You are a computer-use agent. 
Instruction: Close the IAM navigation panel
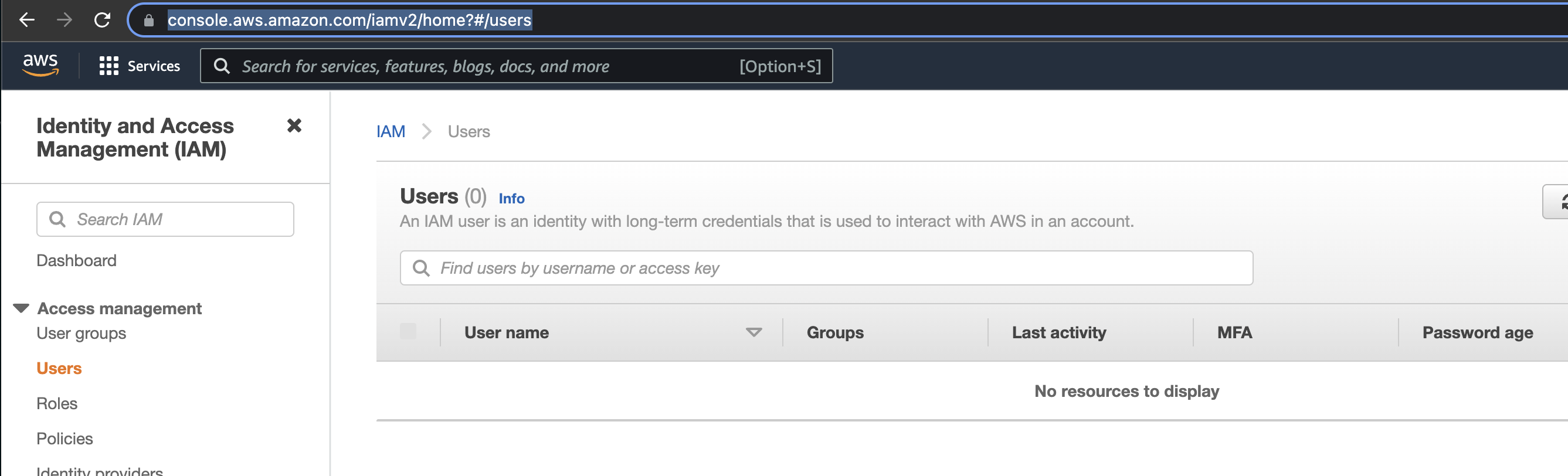(x=294, y=126)
